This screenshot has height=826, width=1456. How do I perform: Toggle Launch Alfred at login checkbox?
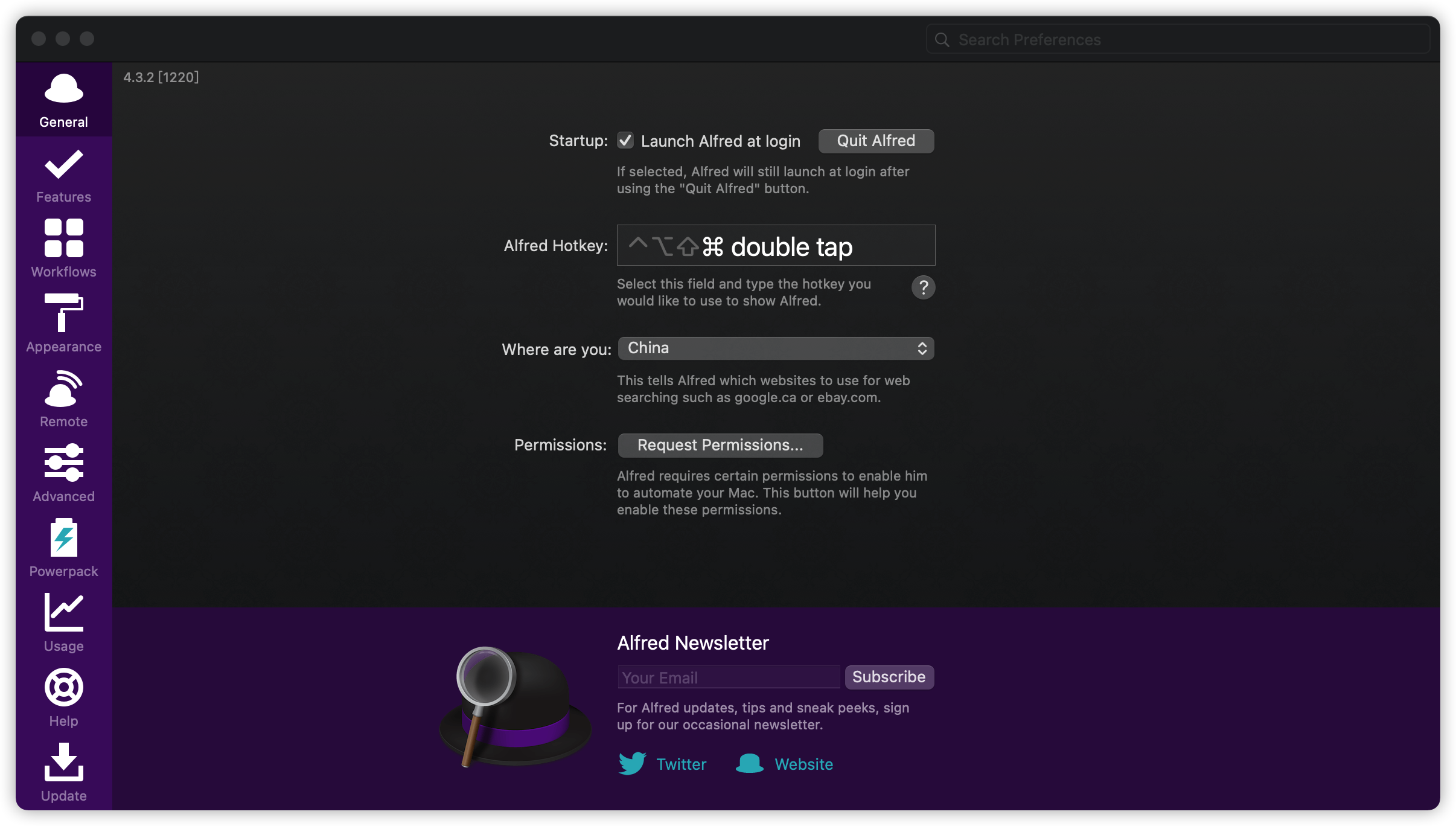(625, 141)
